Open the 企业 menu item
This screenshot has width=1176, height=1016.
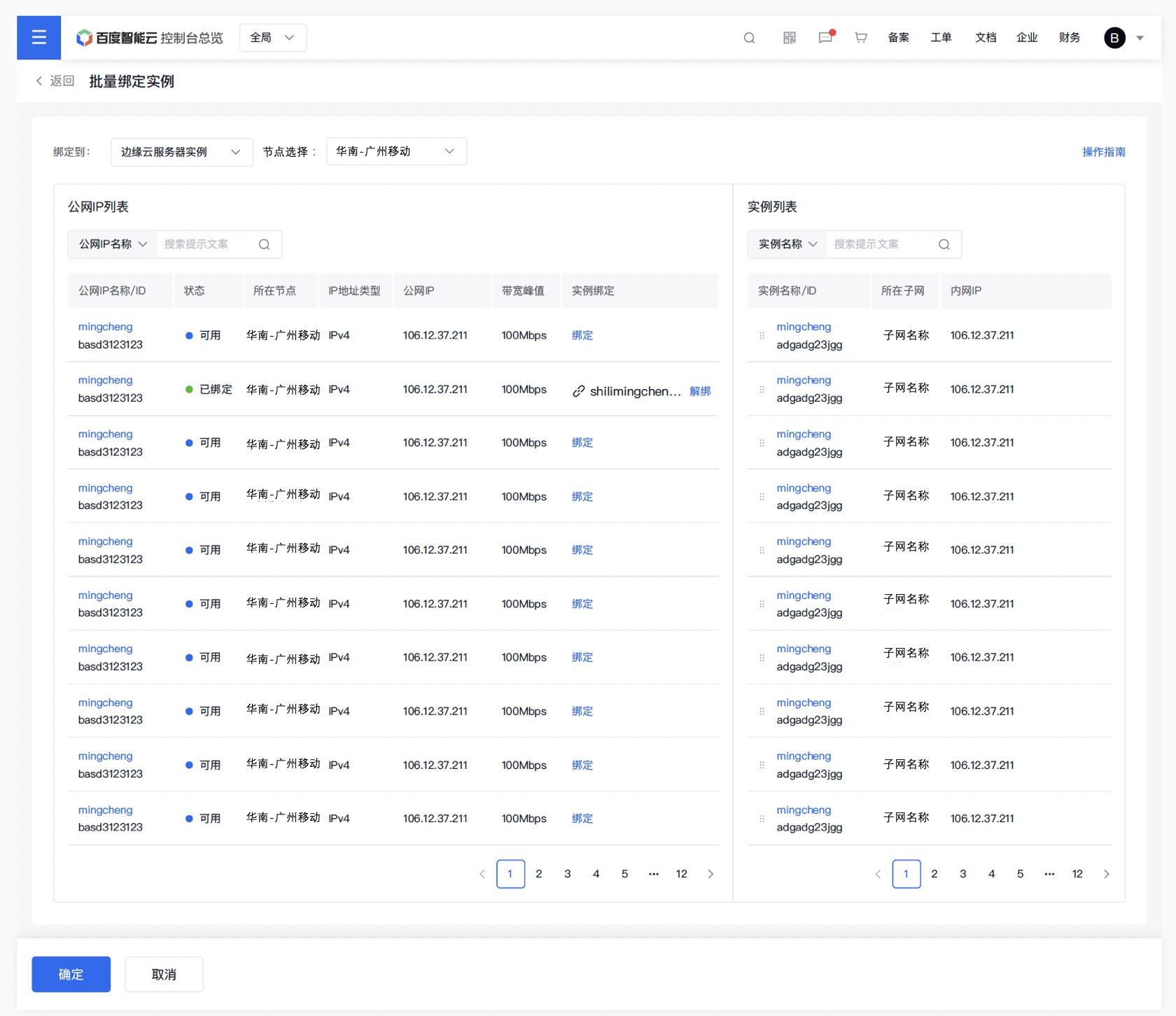coord(1027,38)
